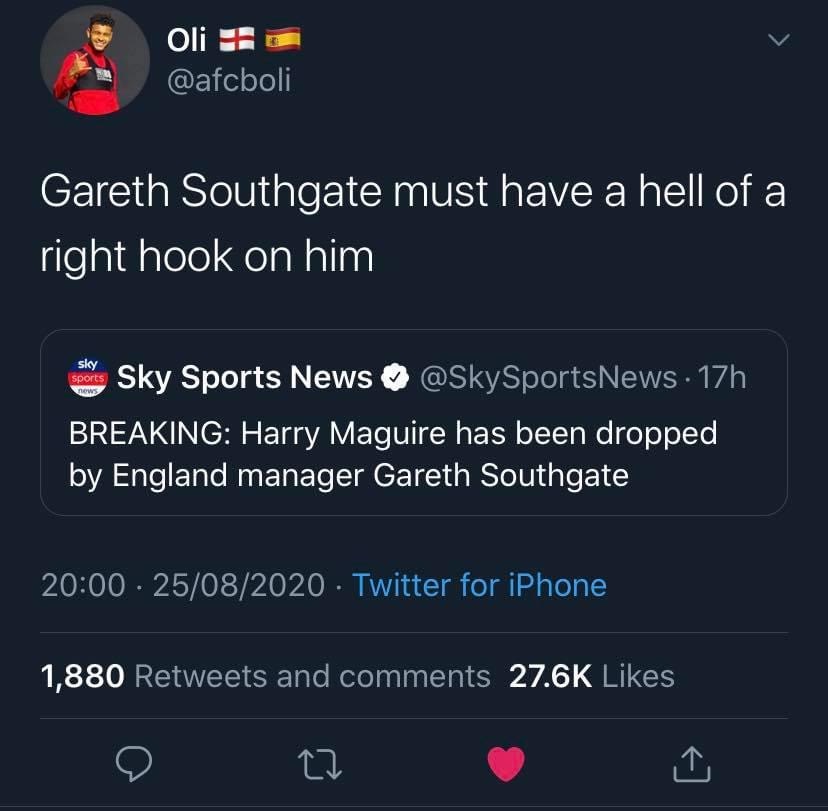Tap the retweet arrows icon

pyautogui.click(x=320, y=765)
